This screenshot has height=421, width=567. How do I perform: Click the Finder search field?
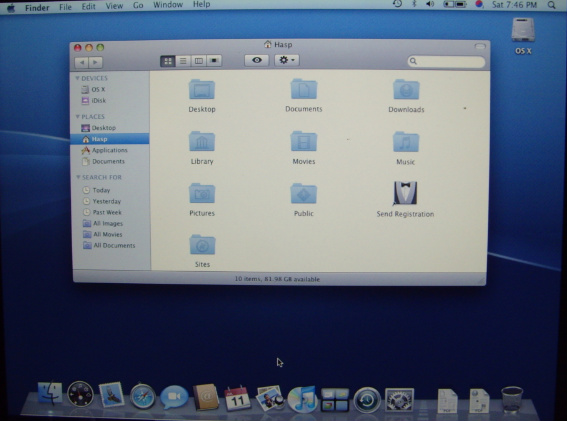tap(446, 61)
